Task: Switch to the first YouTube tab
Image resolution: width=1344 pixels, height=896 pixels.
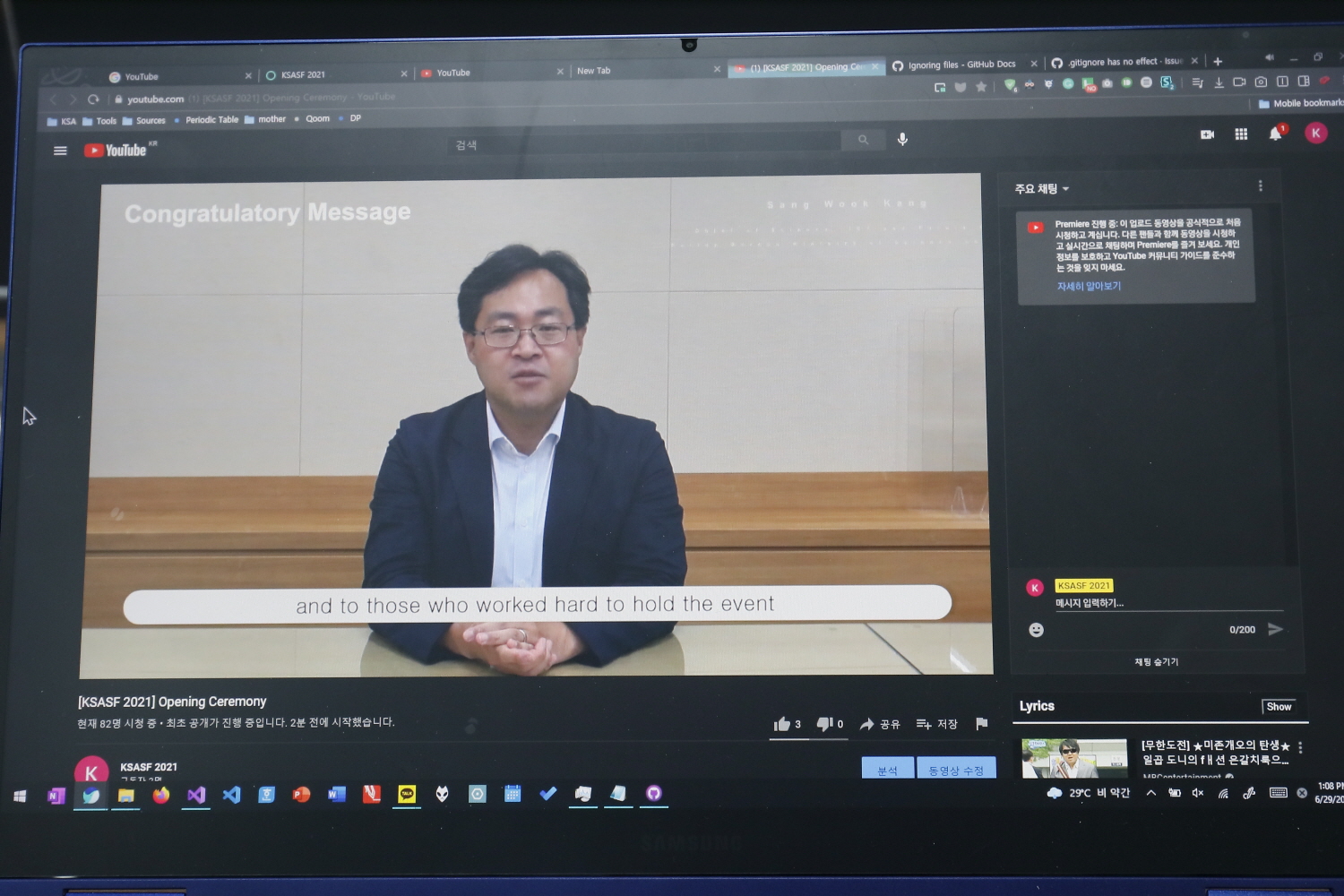Action: pos(179,76)
